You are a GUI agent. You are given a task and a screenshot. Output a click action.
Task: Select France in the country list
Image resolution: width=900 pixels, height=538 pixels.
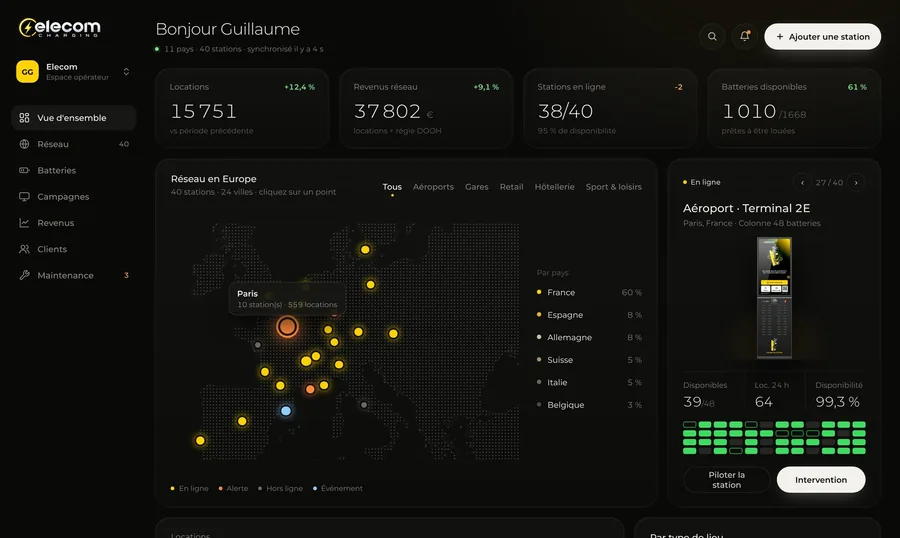pyautogui.click(x=589, y=292)
